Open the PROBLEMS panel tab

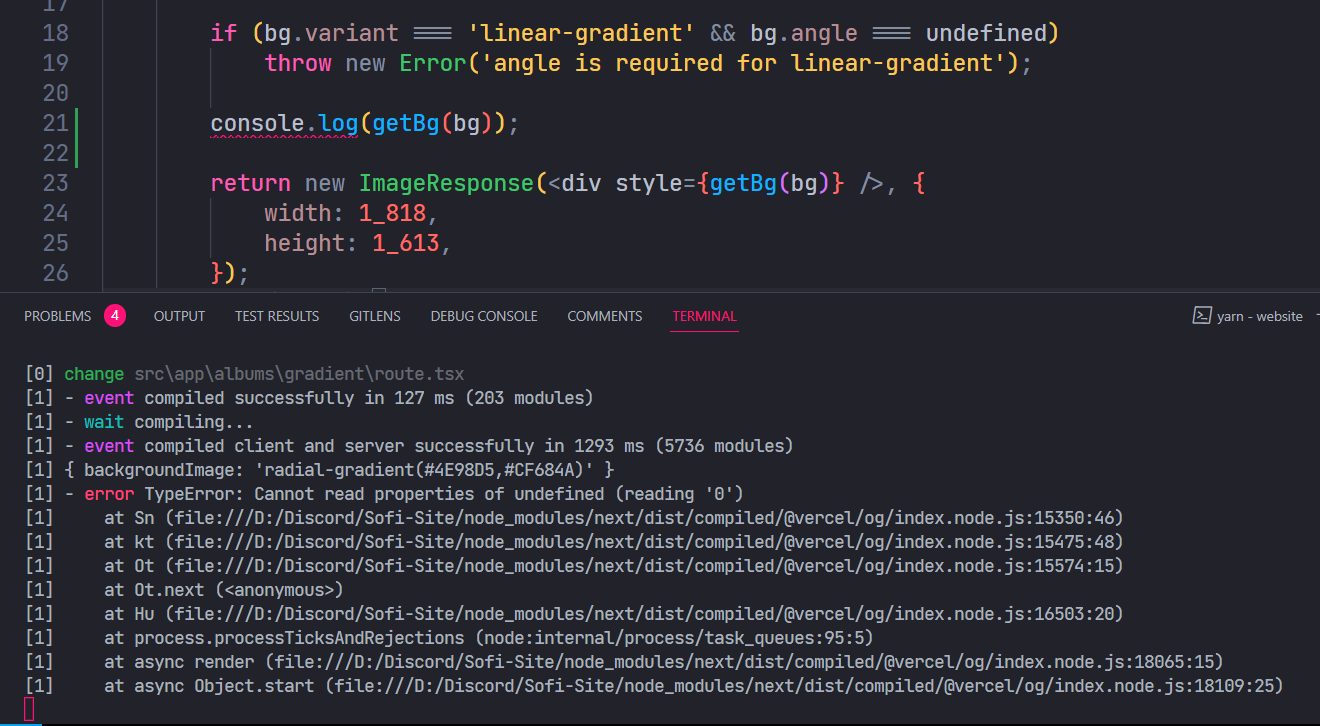click(x=57, y=315)
